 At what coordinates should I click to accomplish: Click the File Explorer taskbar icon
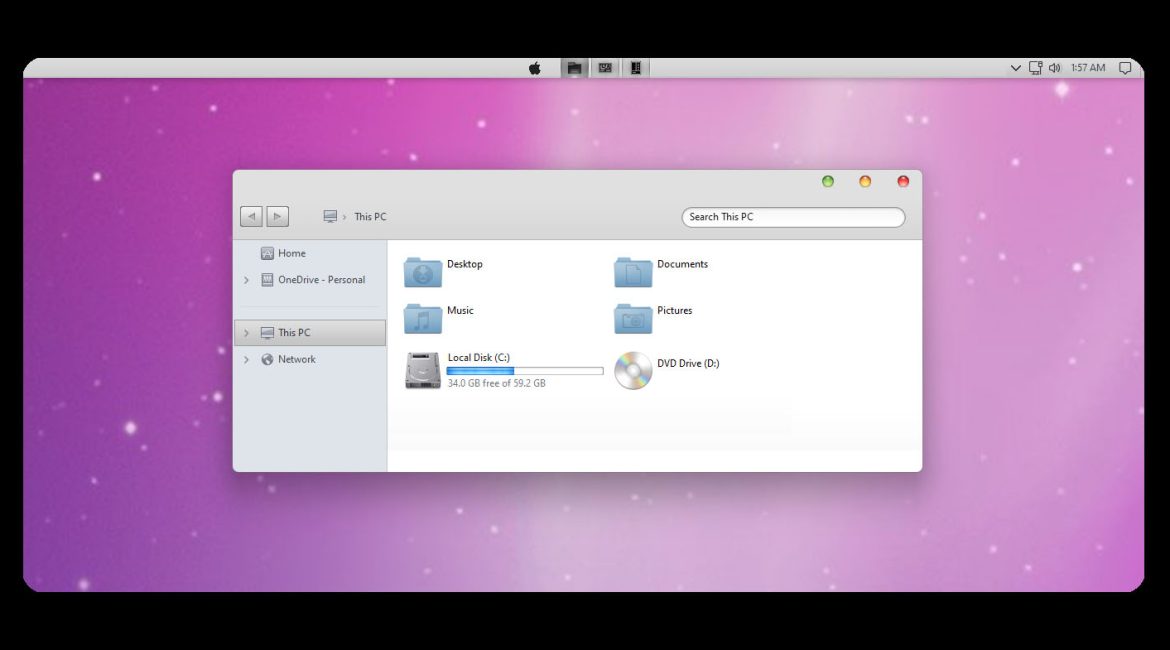coord(574,68)
